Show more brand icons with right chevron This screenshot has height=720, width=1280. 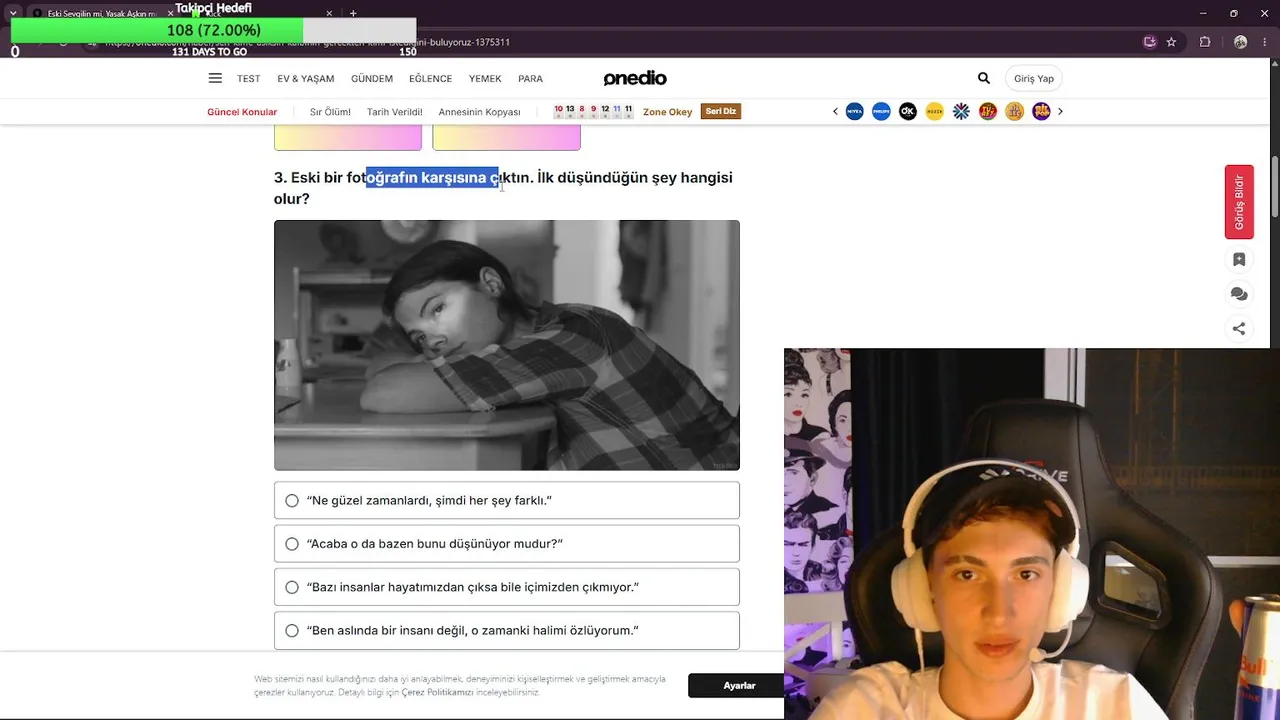coord(1060,112)
